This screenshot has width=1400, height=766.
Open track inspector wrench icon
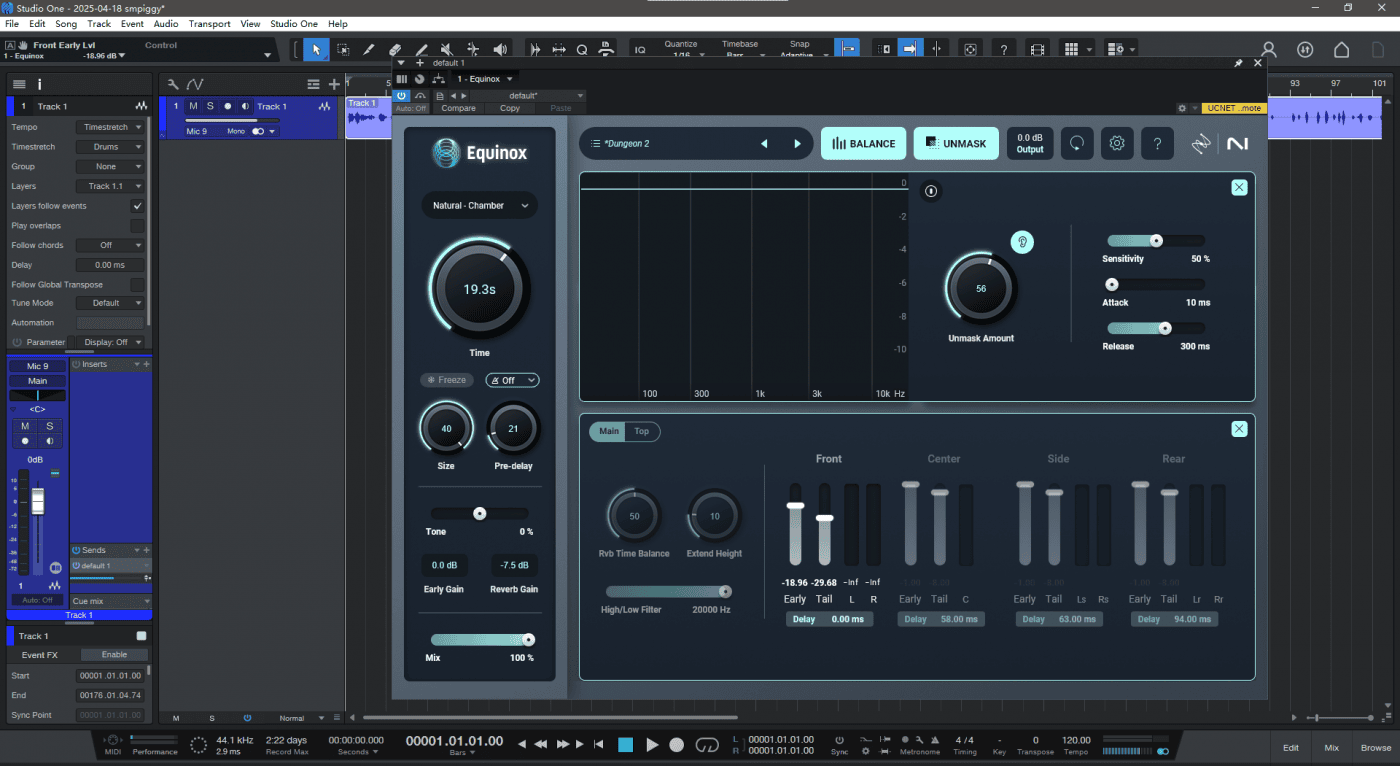point(173,84)
